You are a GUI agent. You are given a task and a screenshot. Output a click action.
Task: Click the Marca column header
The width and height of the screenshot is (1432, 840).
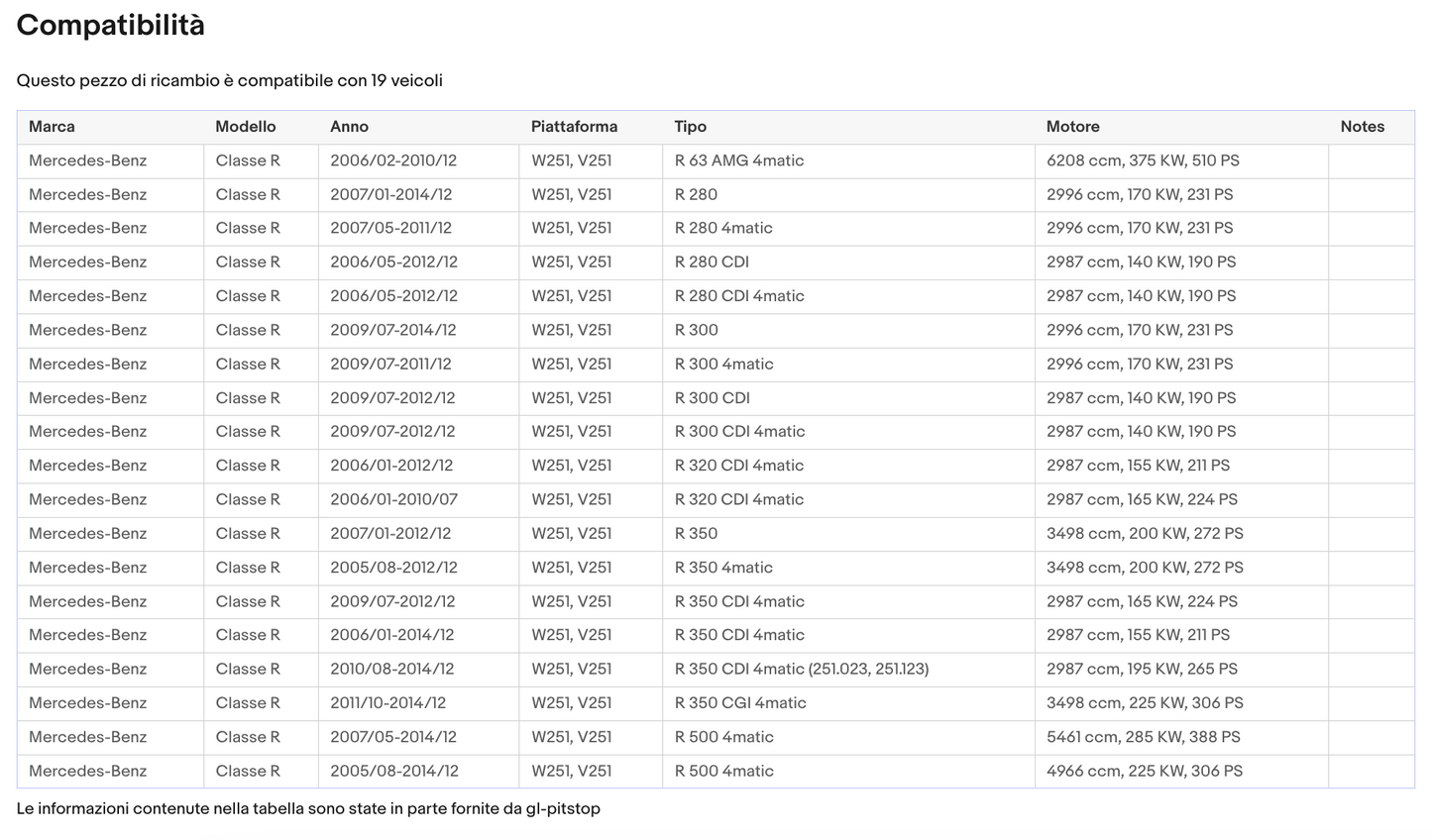tap(52, 127)
